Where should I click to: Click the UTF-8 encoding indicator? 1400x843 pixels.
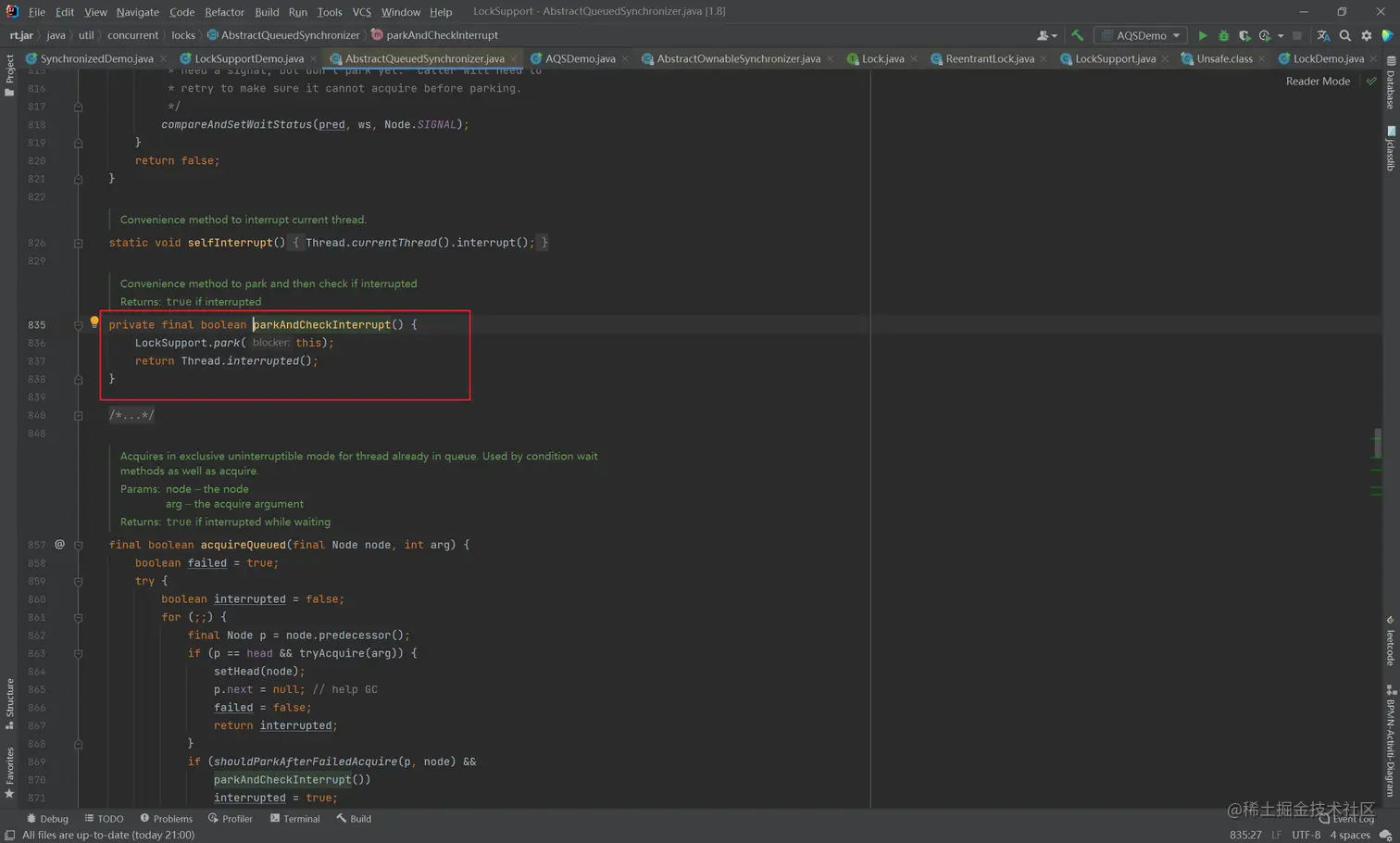[1306, 835]
